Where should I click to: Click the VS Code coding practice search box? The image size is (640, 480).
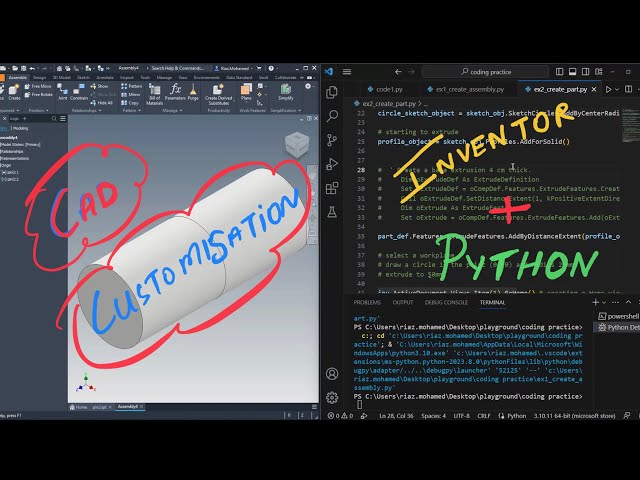click(485, 72)
